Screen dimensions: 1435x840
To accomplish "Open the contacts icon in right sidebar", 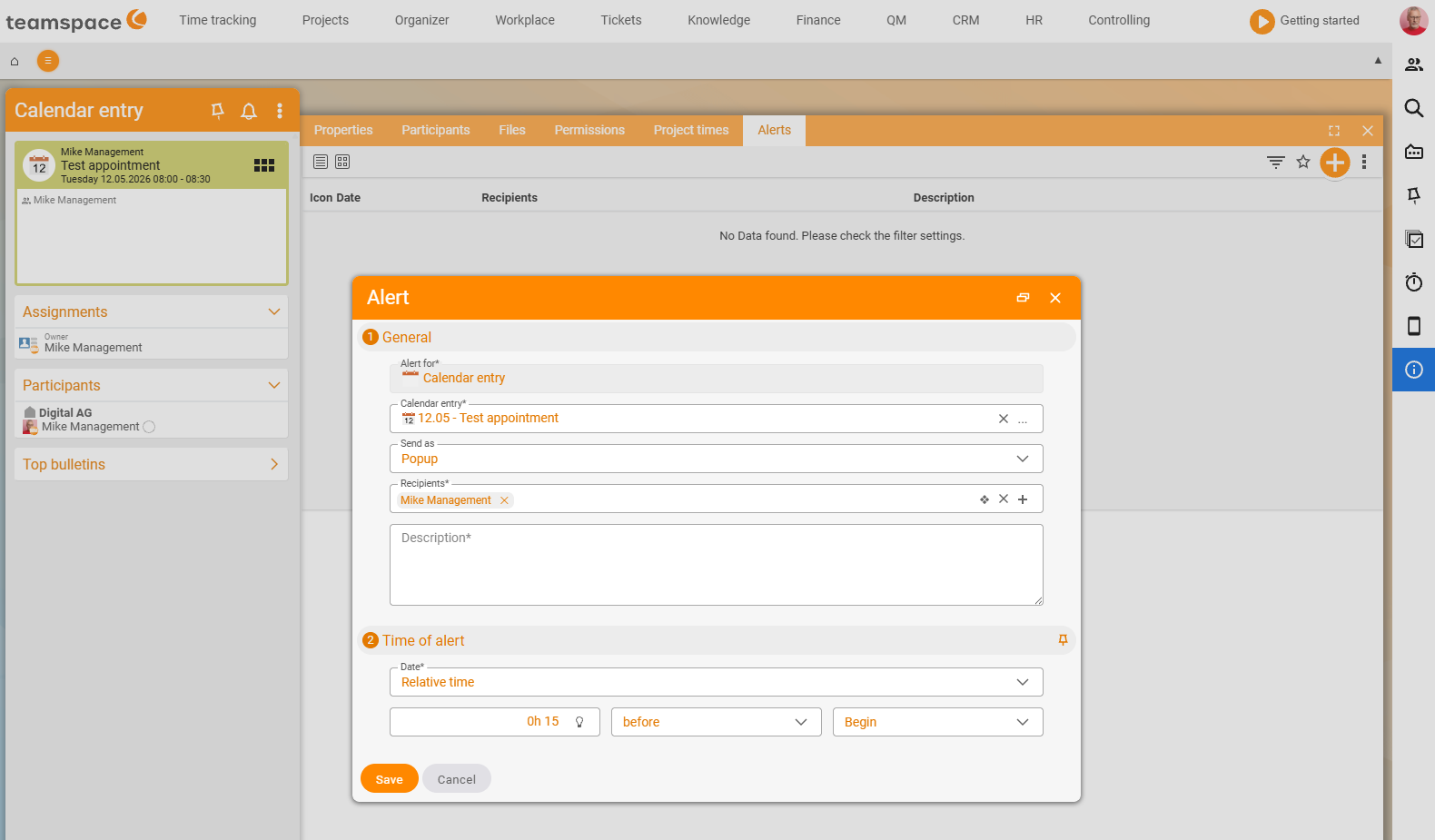I will [x=1414, y=64].
